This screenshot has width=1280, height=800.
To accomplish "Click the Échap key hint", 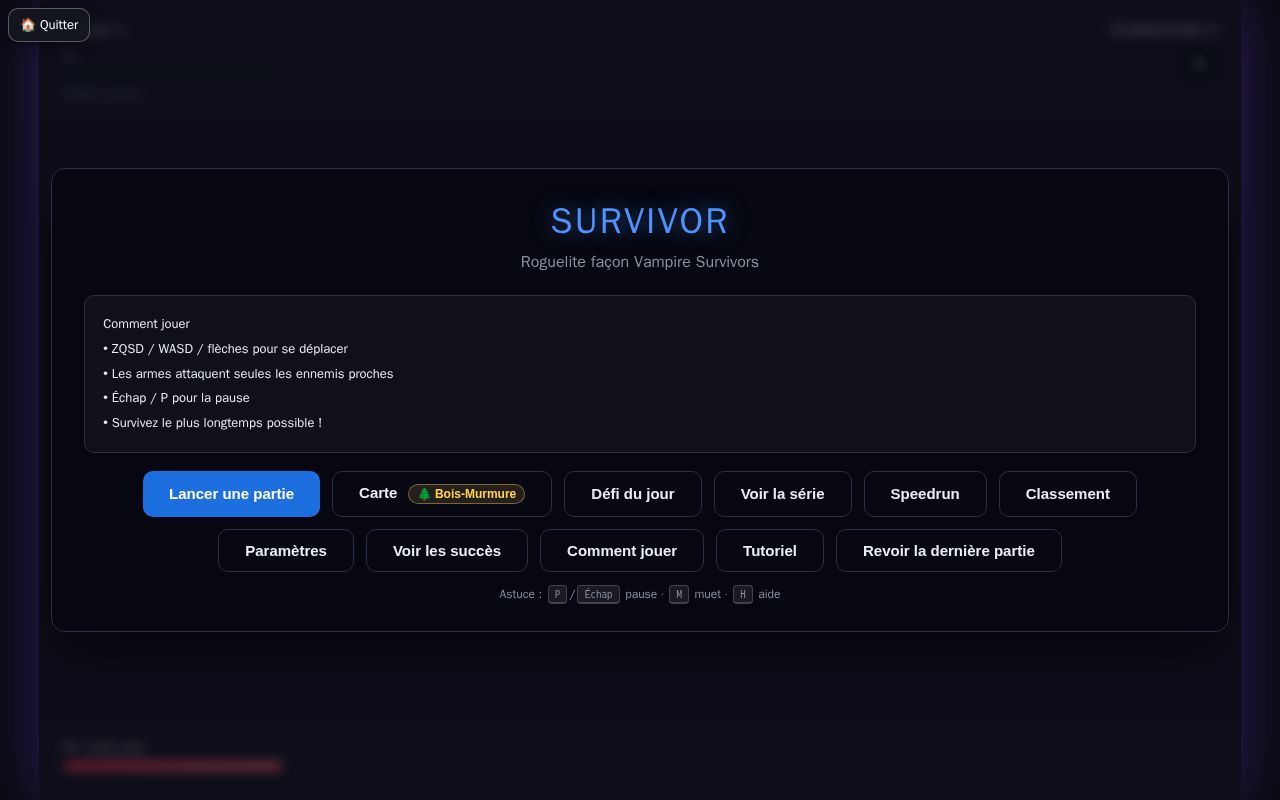I will coord(598,594).
